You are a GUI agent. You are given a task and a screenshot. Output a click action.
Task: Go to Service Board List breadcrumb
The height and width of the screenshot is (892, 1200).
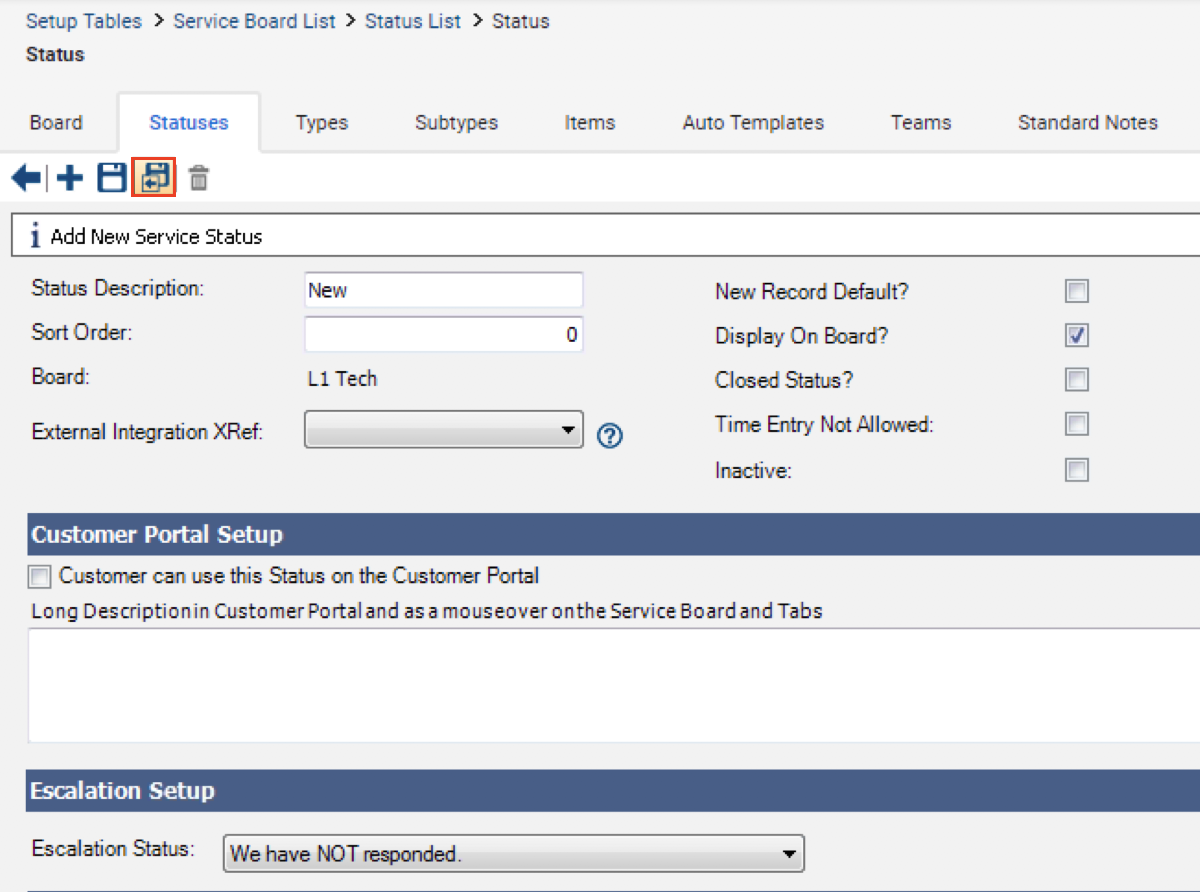(x=255, y=21)
